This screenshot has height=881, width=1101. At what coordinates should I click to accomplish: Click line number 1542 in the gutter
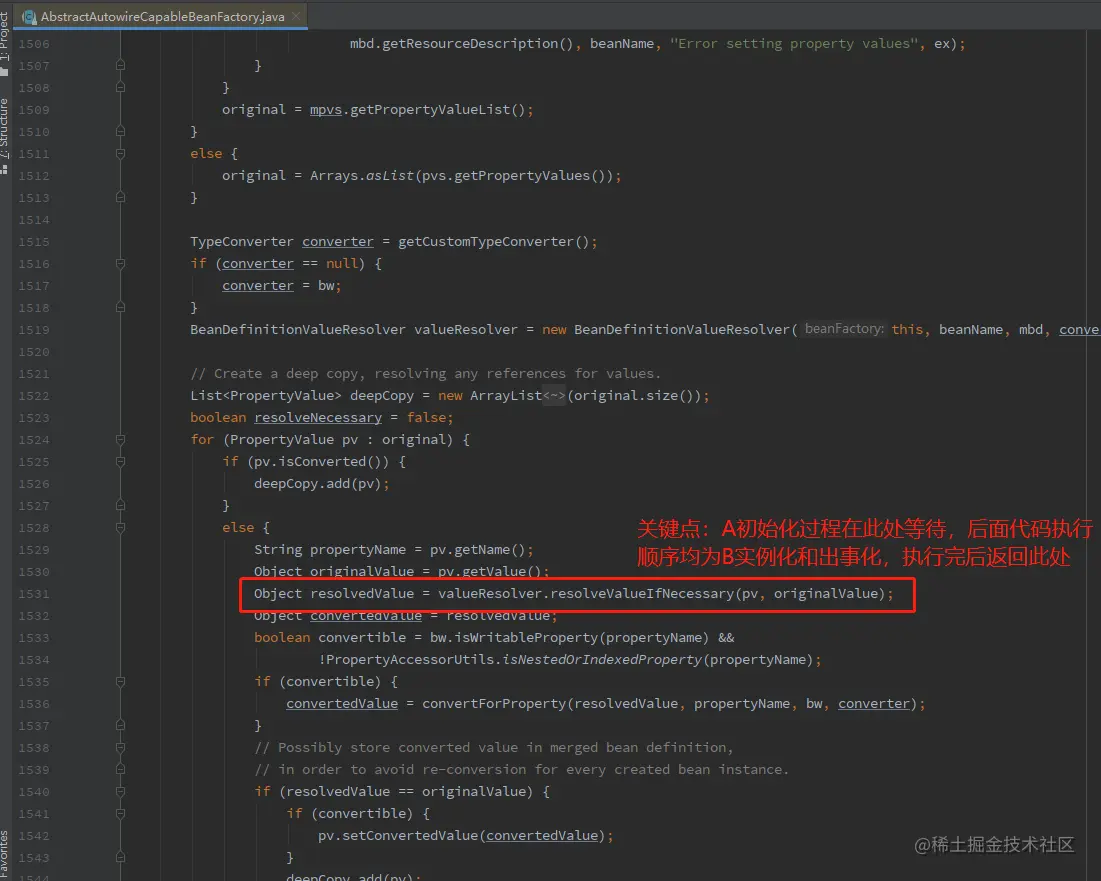coord(34,836)
